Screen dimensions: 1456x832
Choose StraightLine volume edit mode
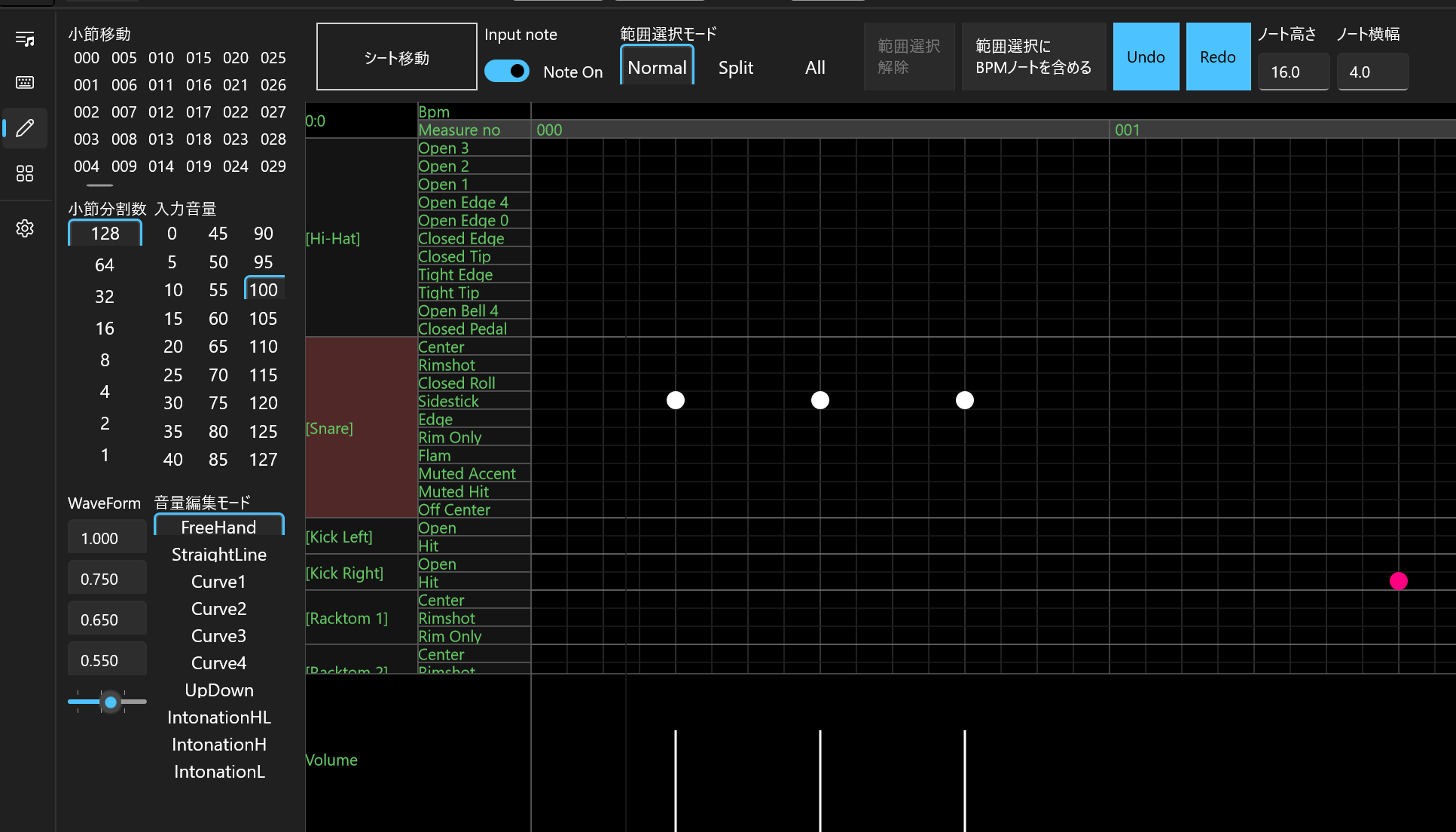(x=219, y=554)
